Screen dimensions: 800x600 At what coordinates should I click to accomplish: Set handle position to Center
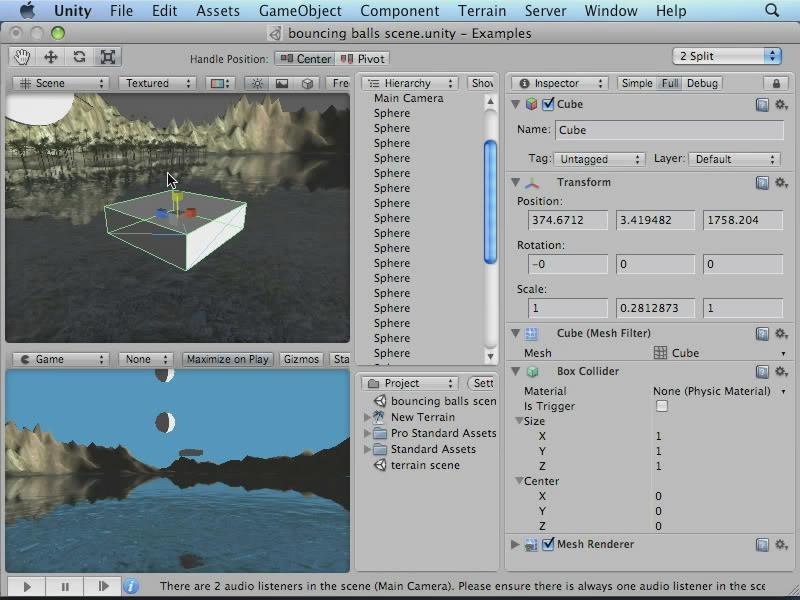[x=305, y=59]
